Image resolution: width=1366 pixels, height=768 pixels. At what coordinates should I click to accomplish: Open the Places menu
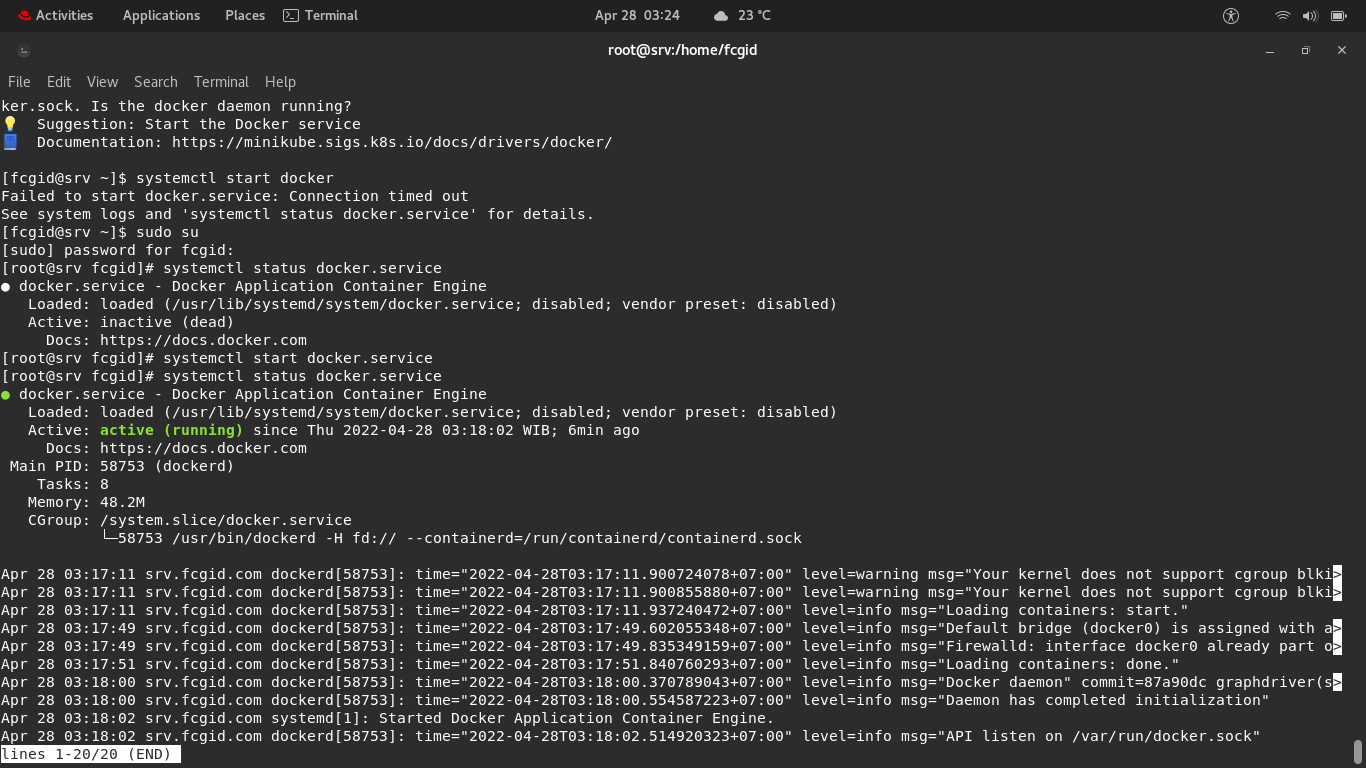(245, 15)
